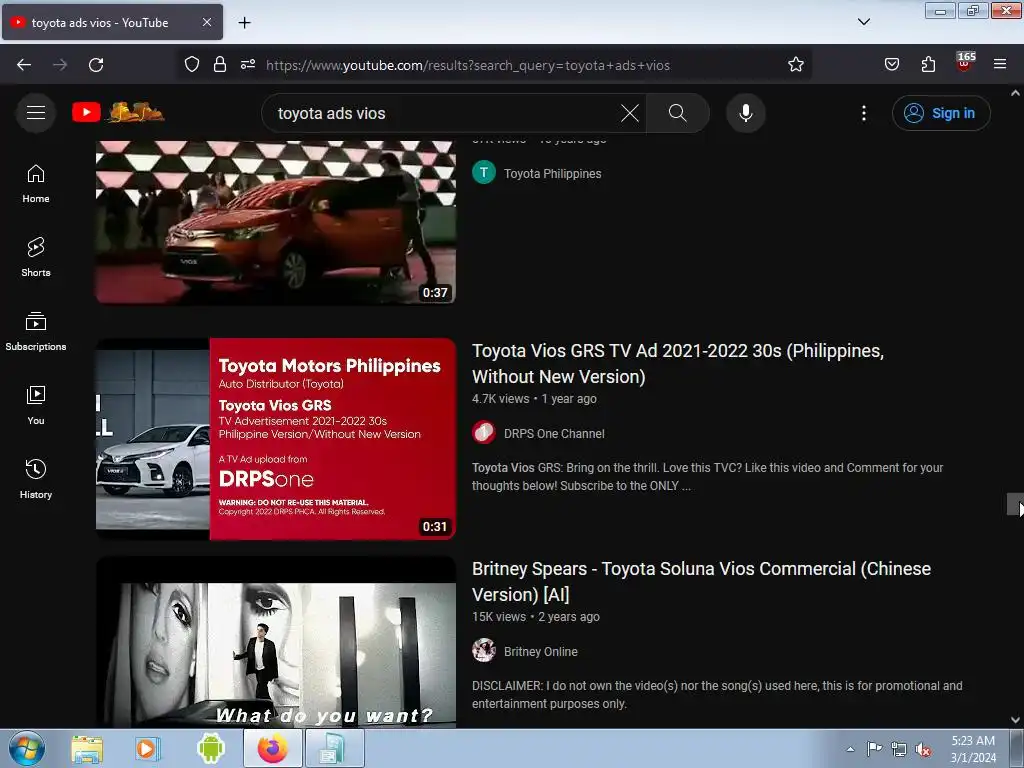The height and width of the screenshot is (768, 1024).
Task: Close the toyota ads vios tab
Action: coord(206,22)
